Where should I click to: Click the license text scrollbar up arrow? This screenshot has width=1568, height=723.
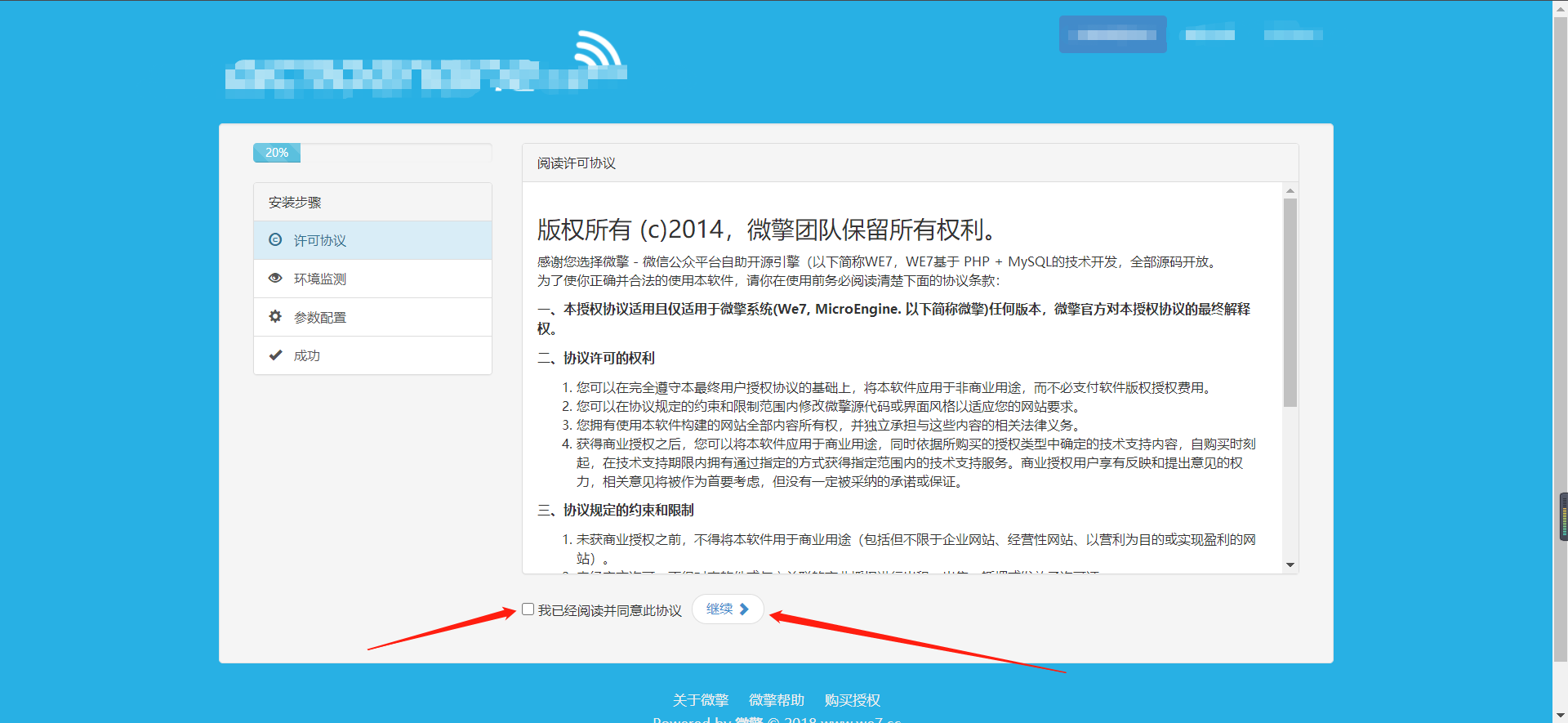(1290, 190)
